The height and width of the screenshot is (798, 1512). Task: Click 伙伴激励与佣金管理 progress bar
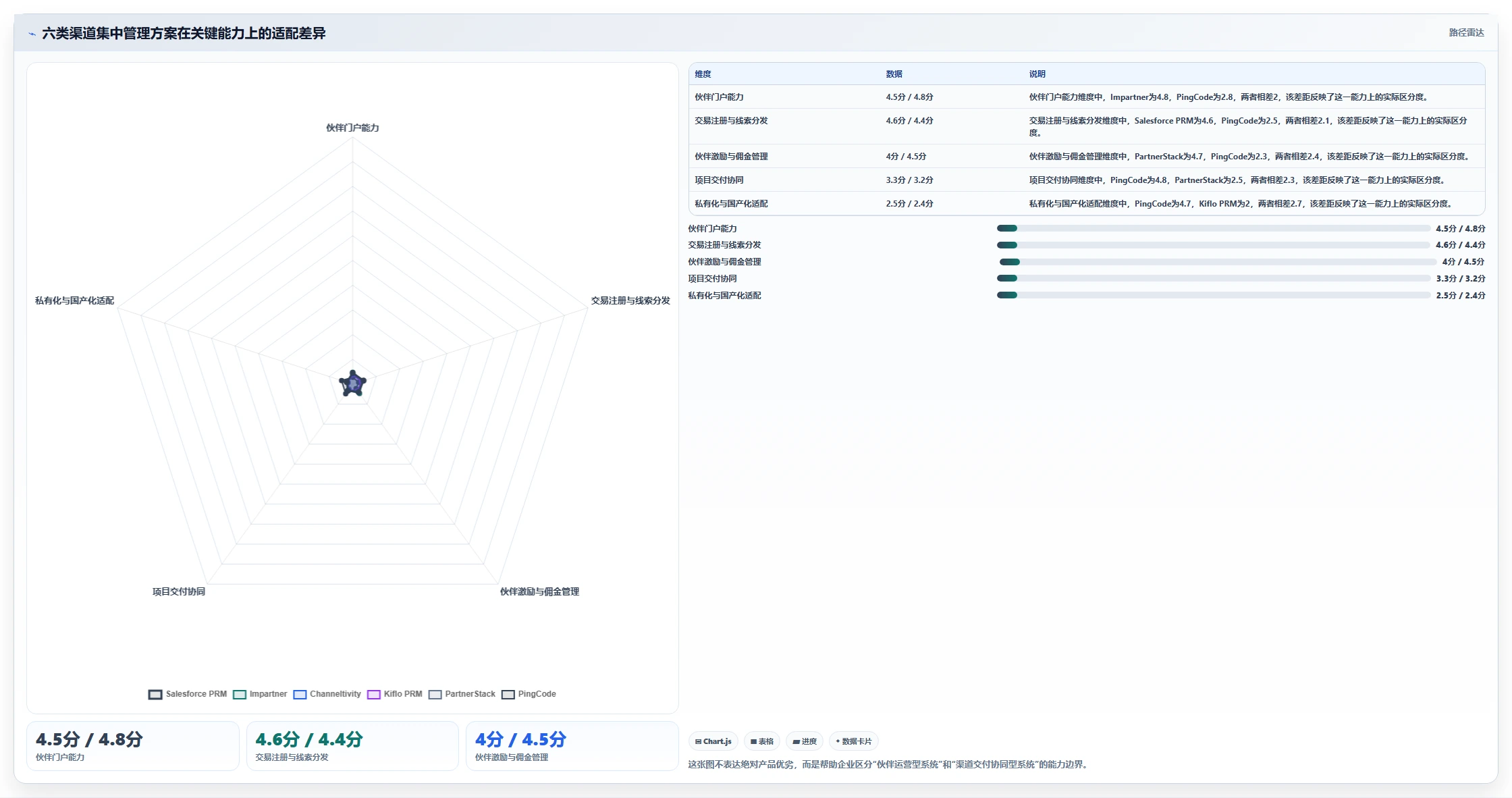point(1218,262)
